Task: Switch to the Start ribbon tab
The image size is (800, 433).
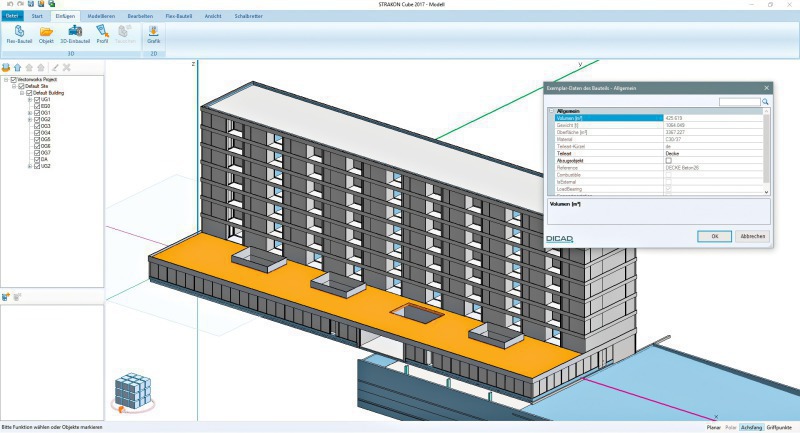Action: 37,16
